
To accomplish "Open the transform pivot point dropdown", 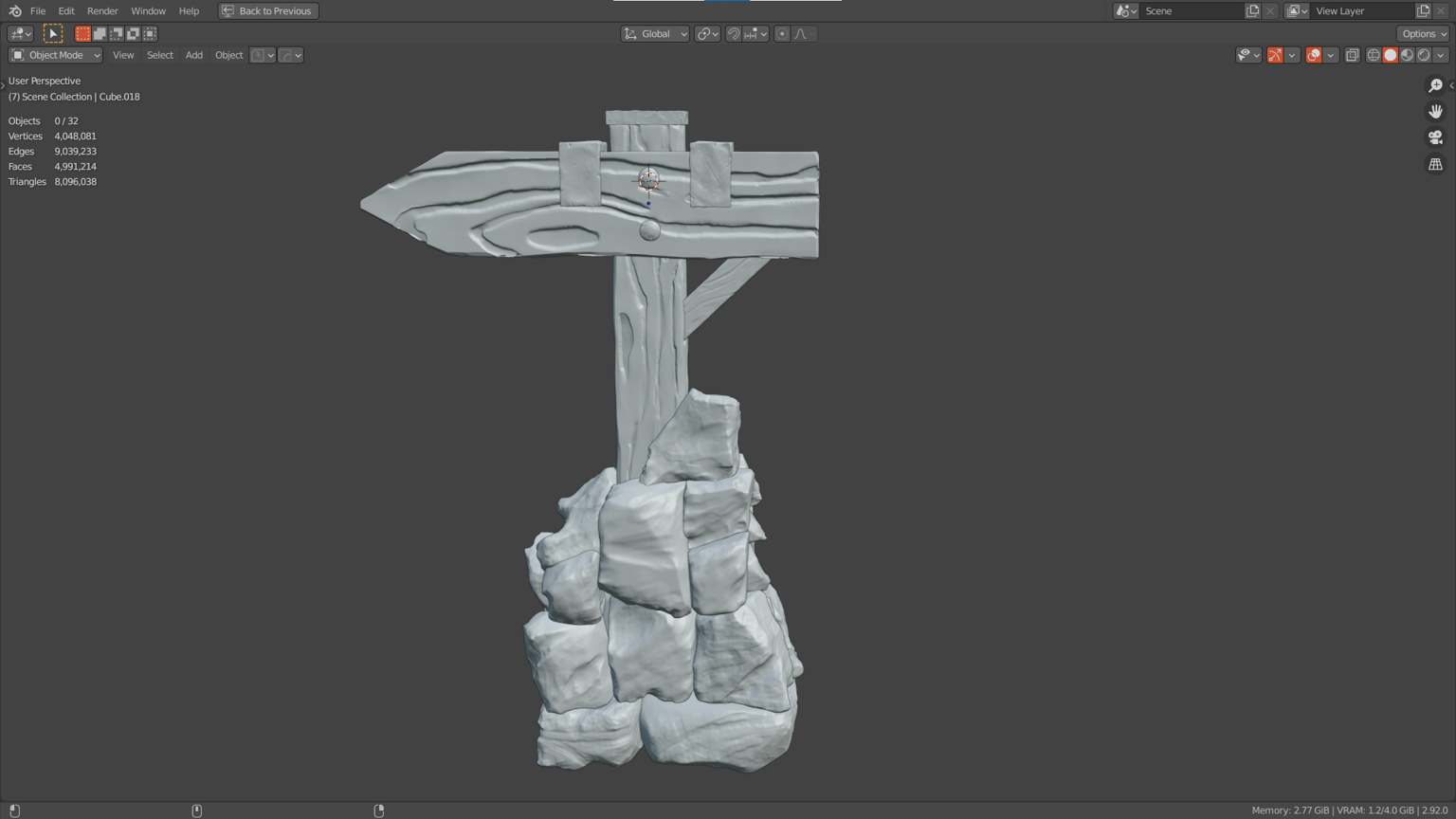I will (x=708, y=33).
